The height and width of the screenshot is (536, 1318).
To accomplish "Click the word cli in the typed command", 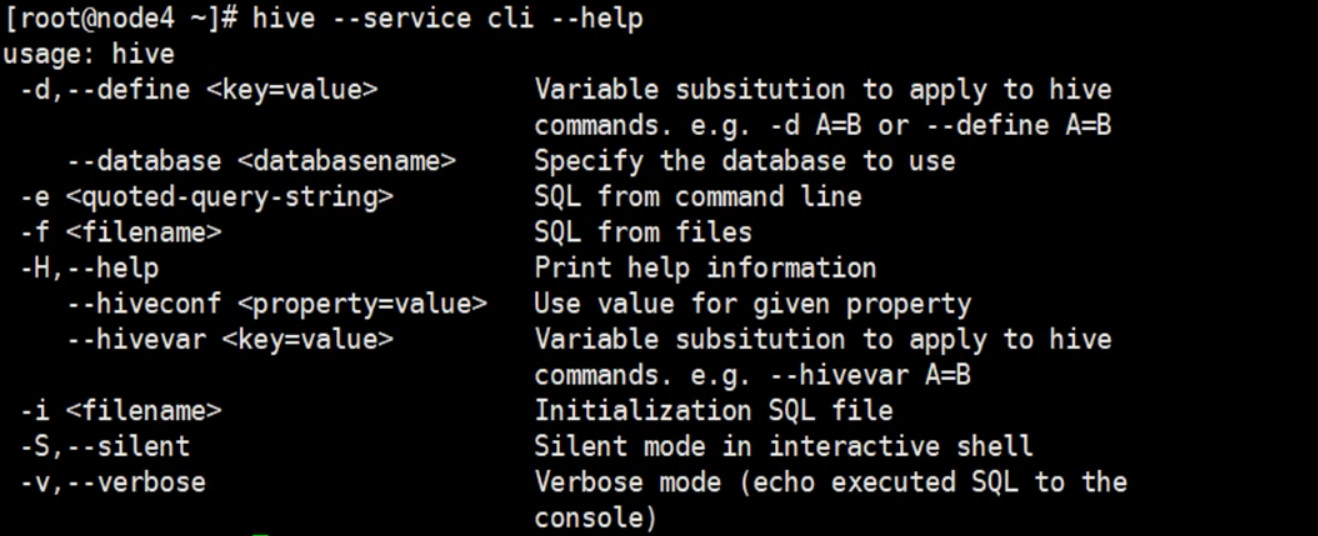I will click(510, 18).
